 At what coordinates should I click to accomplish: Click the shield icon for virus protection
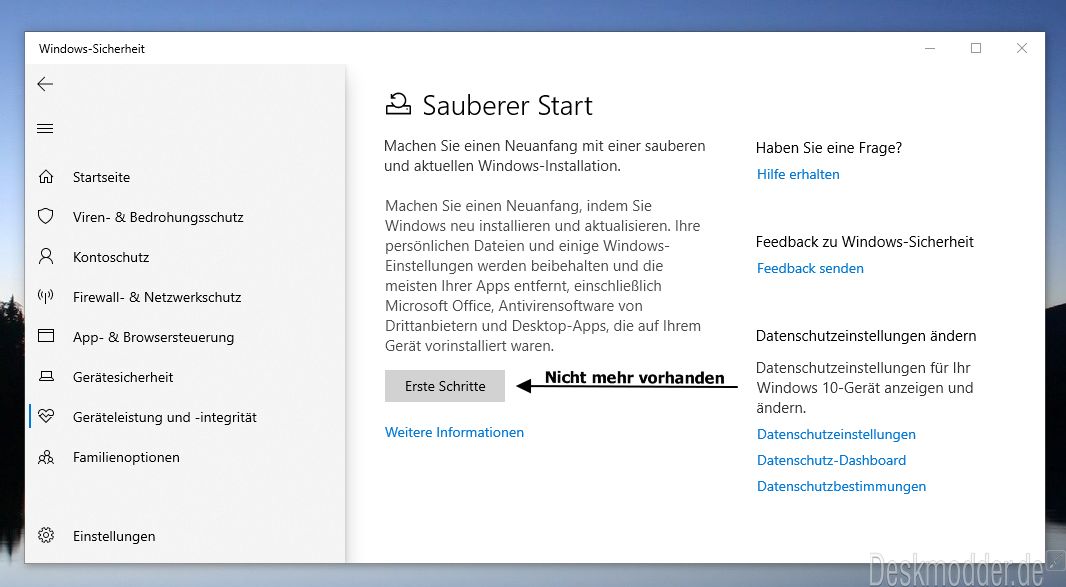pyautogui.click(x=46, y=216)
